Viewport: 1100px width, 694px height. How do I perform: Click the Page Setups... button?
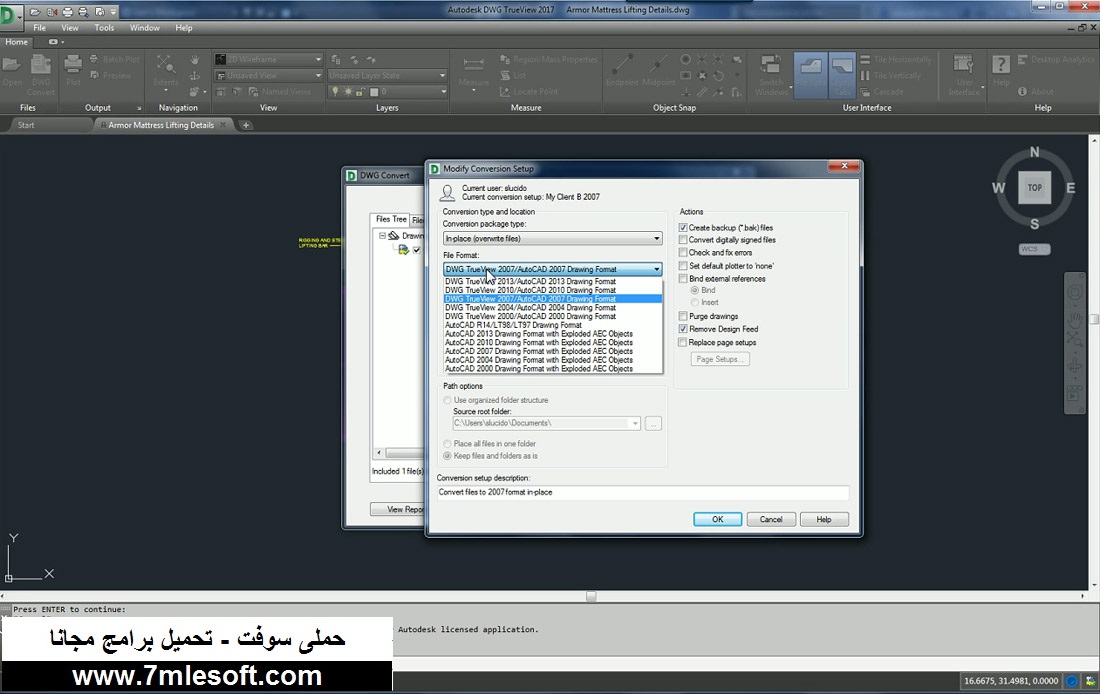click(720, 359)
